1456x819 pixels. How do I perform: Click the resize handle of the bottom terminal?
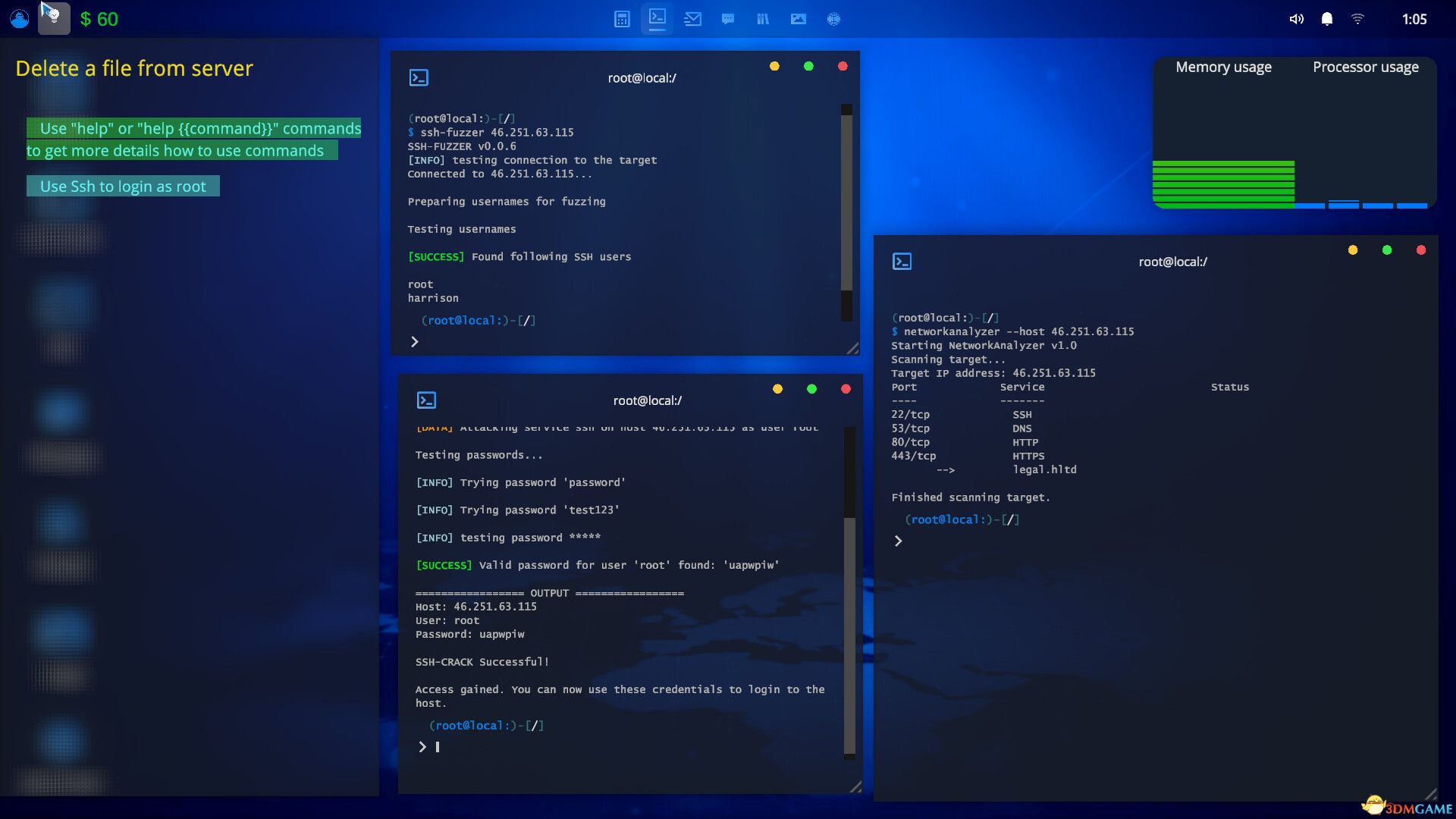coord(857,787)
